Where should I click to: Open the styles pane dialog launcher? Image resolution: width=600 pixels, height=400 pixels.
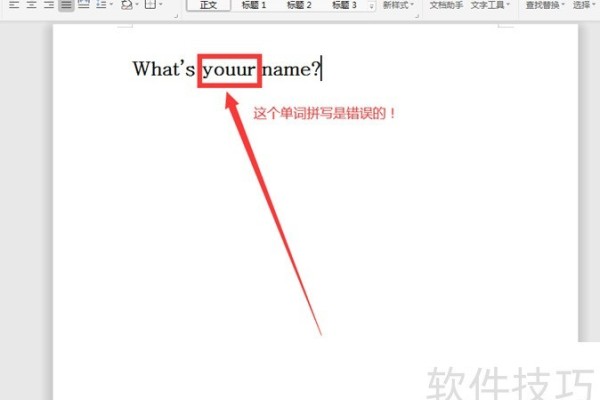[x=417, y=16]
